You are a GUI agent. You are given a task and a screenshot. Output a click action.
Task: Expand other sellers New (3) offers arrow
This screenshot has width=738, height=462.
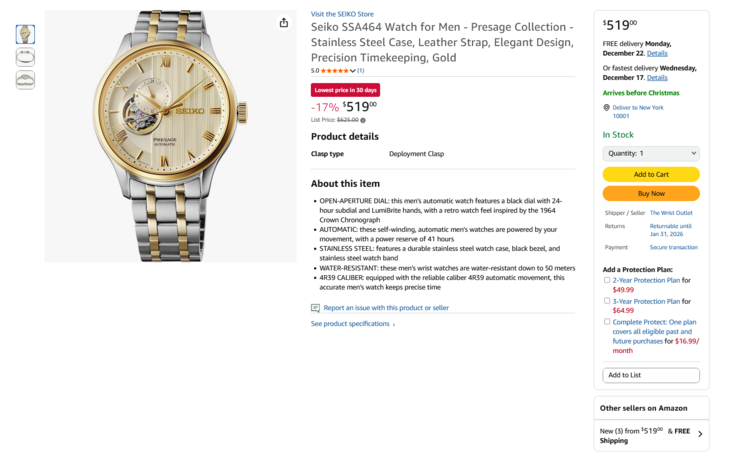coord(700,434)
